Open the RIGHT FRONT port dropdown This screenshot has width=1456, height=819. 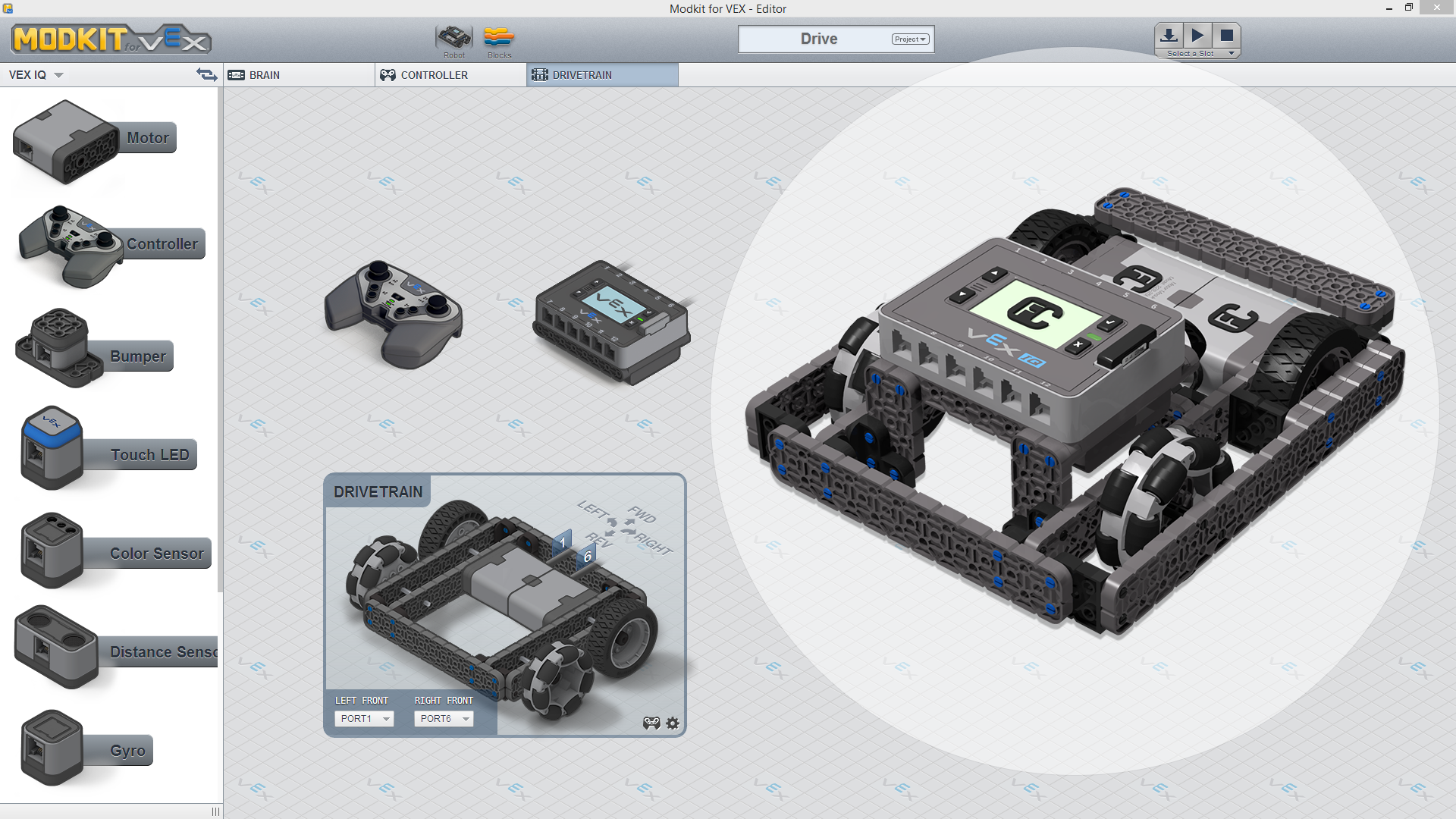[444, 718]
